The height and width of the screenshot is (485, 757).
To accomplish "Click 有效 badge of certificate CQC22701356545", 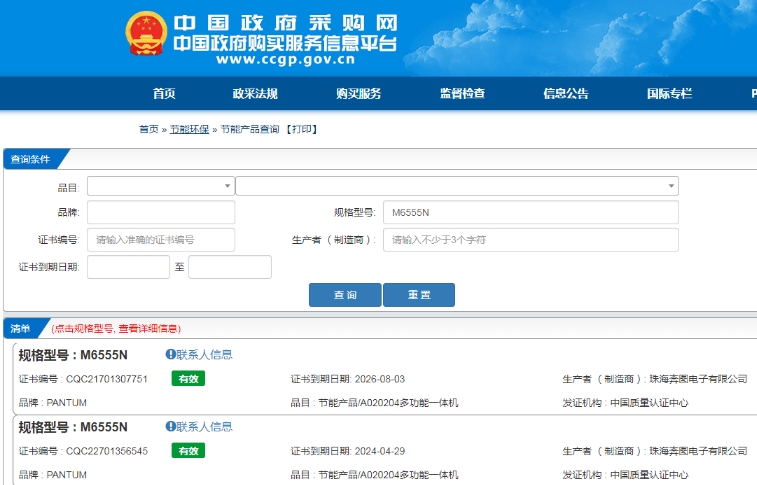I will click(188, 451).
